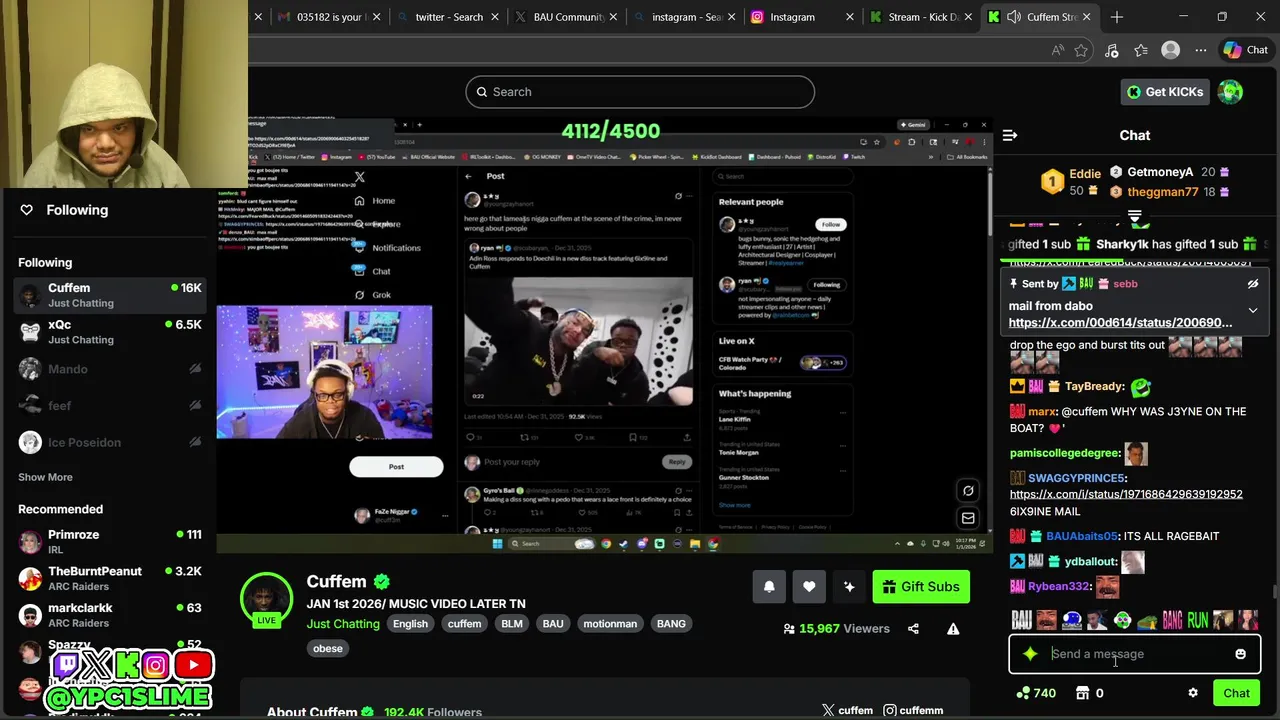Open offline channel feef
The height and width of the screenshot is (720, 1280).
pos(110,406)
